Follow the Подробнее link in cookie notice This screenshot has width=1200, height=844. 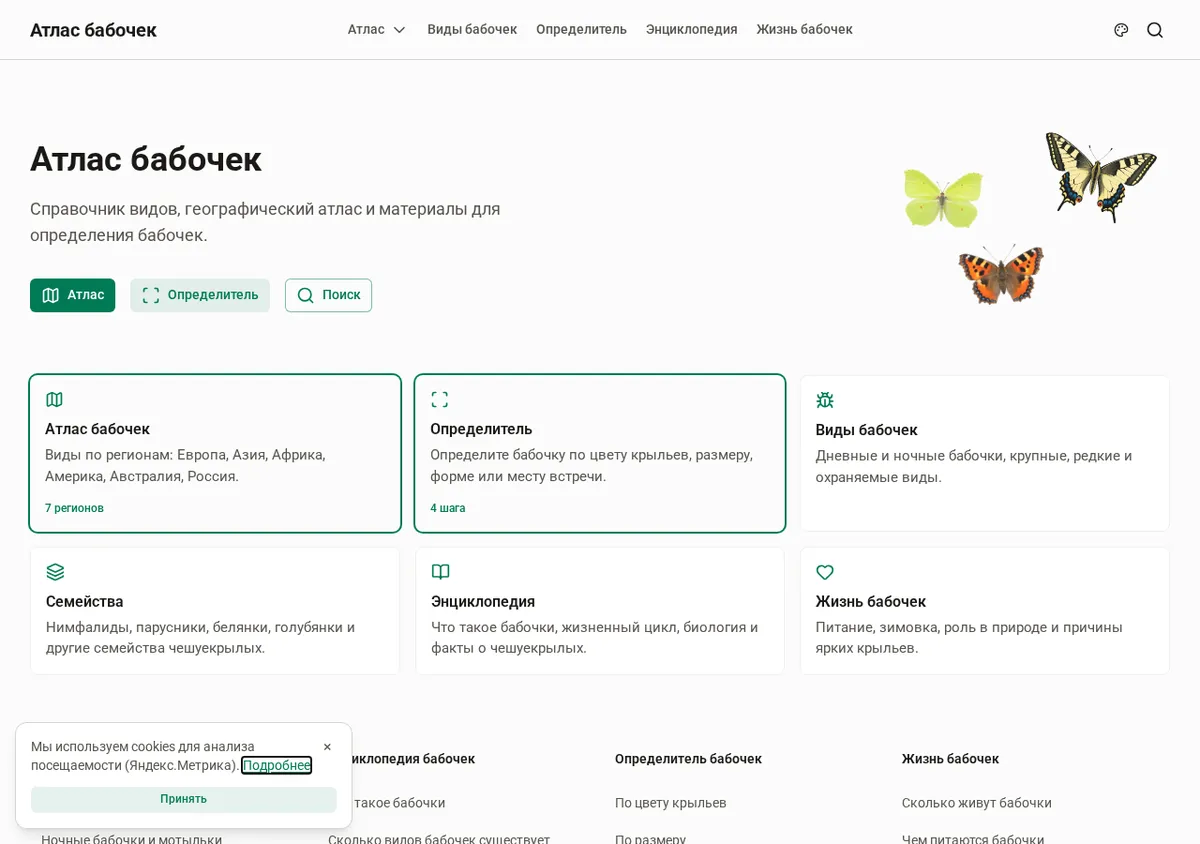click(x=277, y=765)
